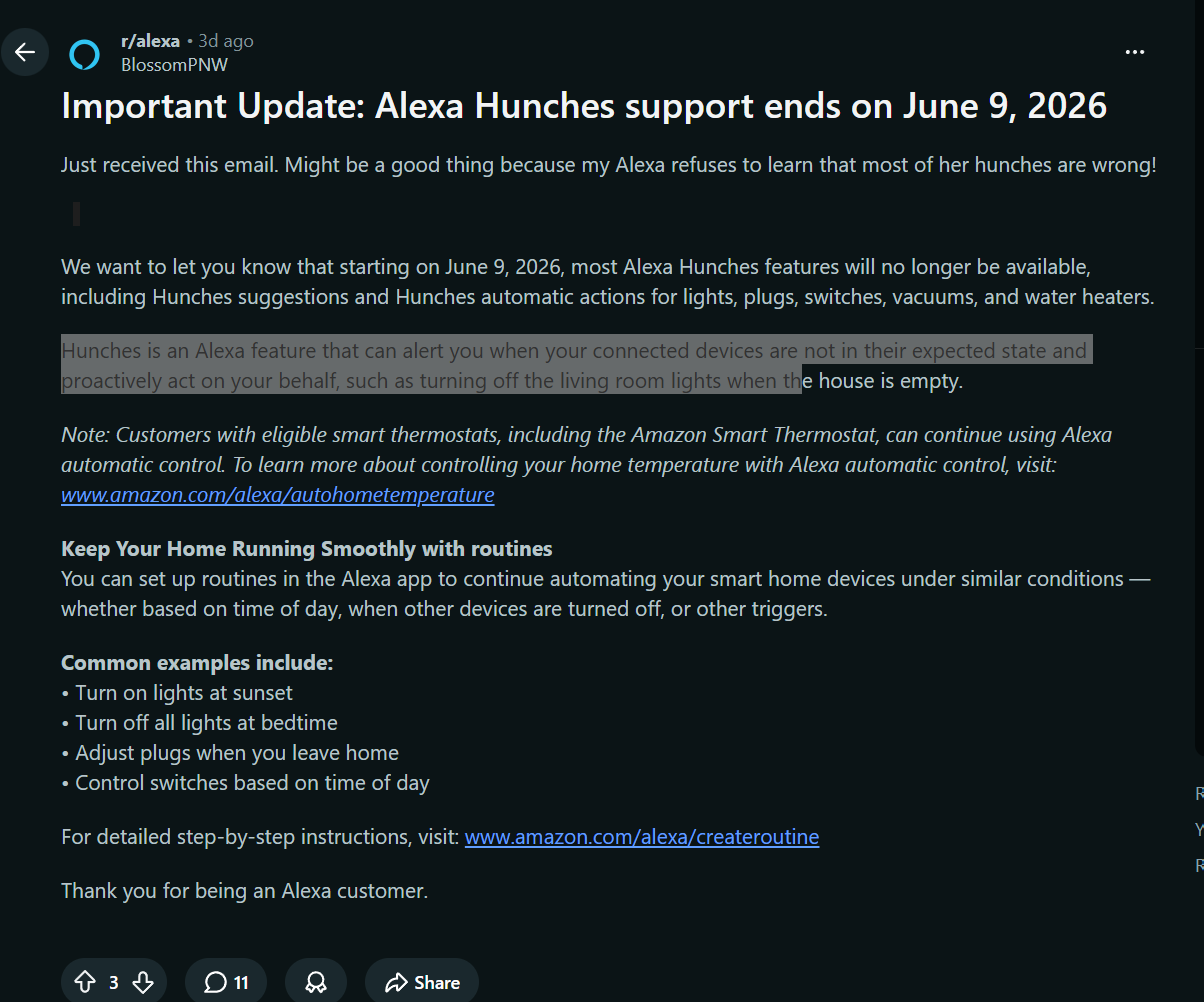Viewport: 1204px width, 1002px height.
Task: Upvote the Alexa Hunches post
Action: click(x=86, y=983)
